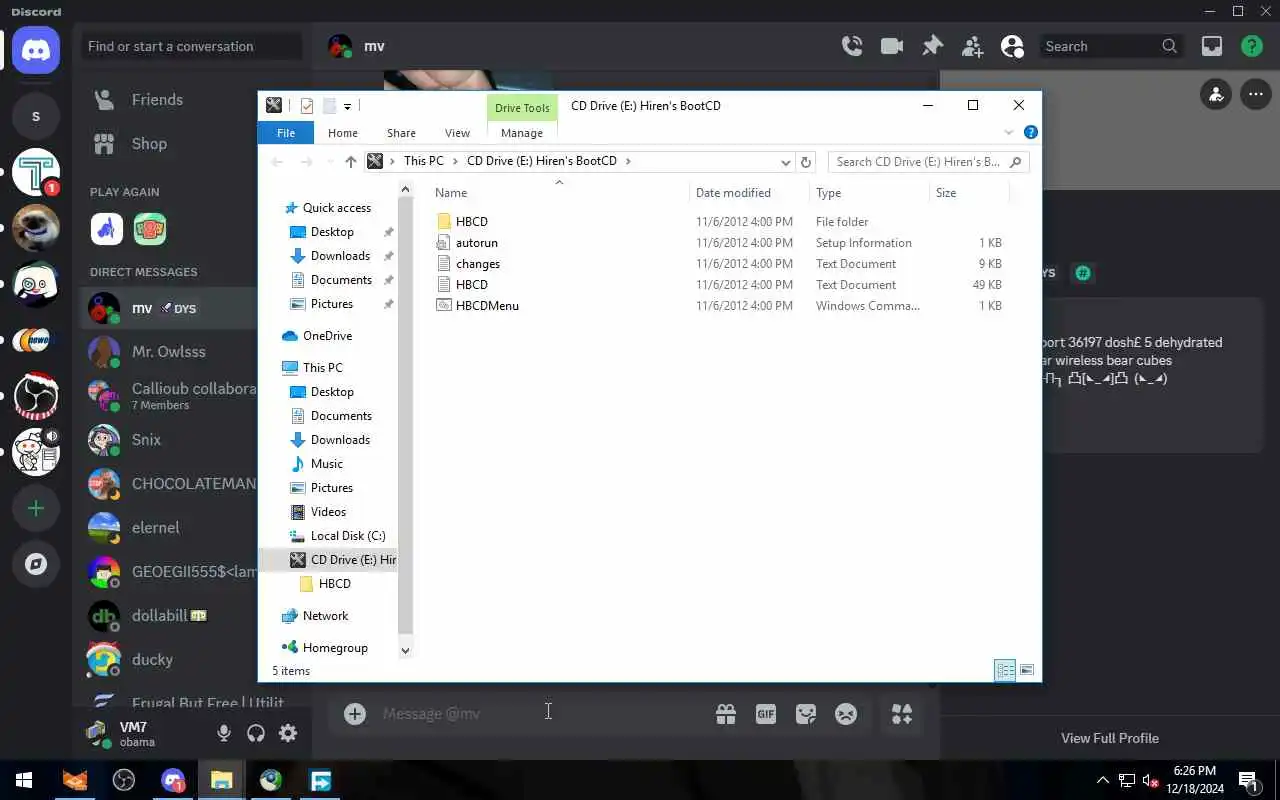Image resolution: width=1280 pixels, height=800 pixels.
Task: Click the Message @mv input field
Action: 540,714
